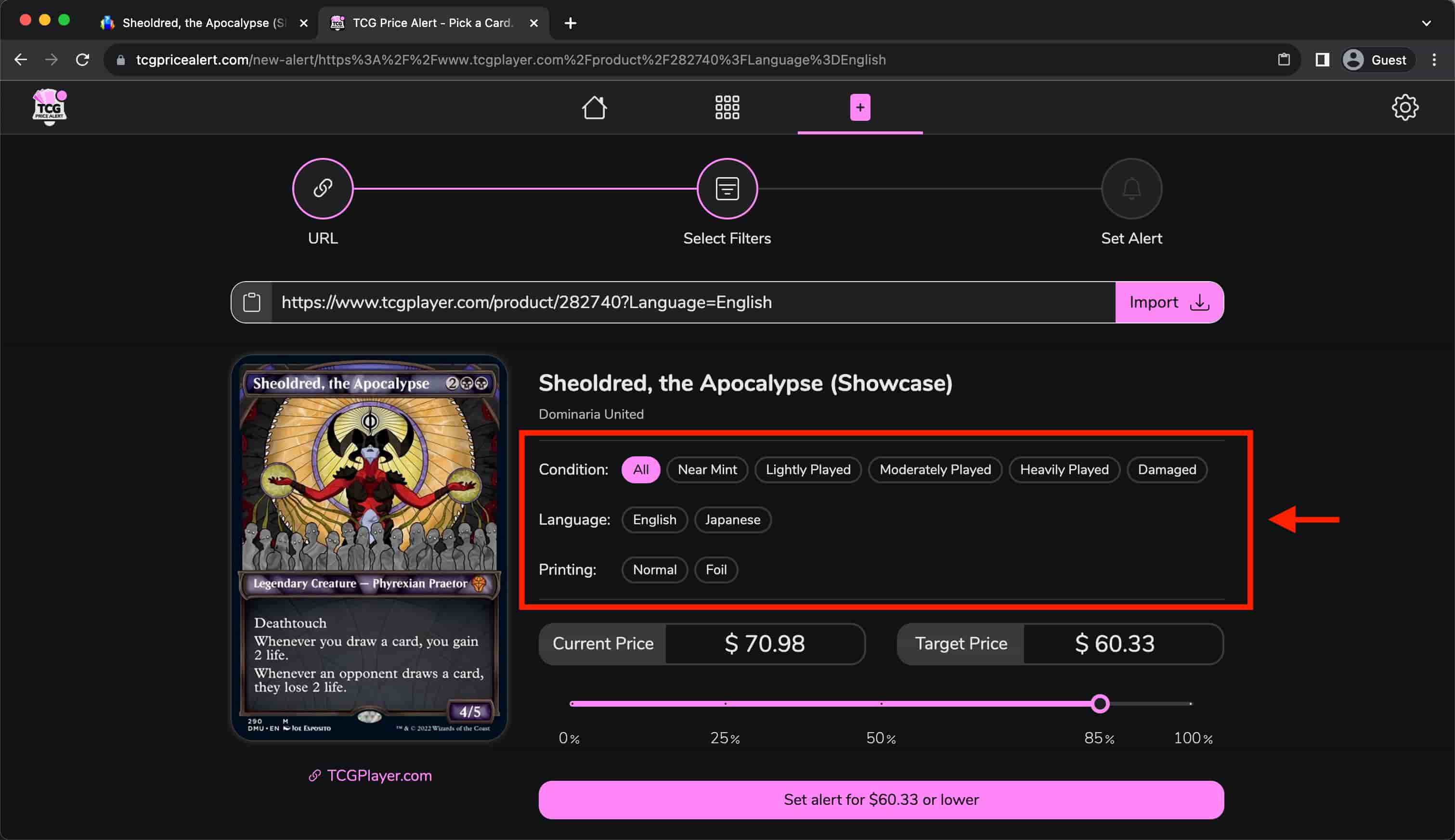Click the Select Filters step label
1455x840 pixels.
pos(727,238)
